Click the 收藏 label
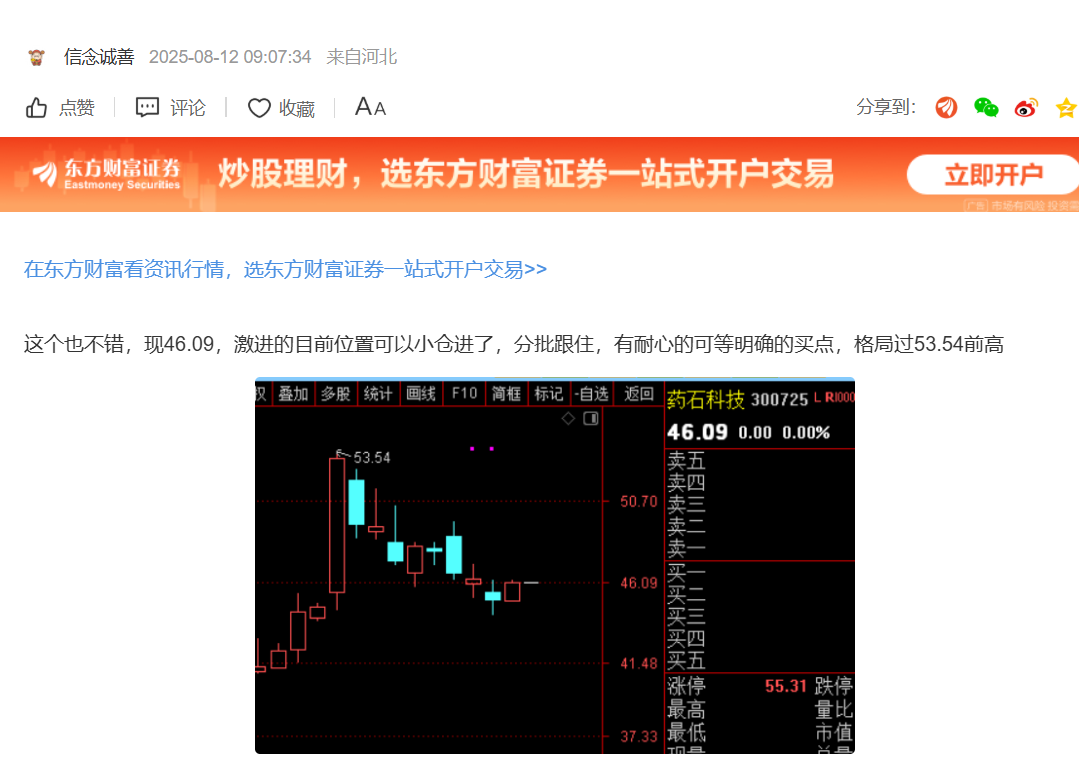This screenshot has width=1079, height=775. [297, 108]
